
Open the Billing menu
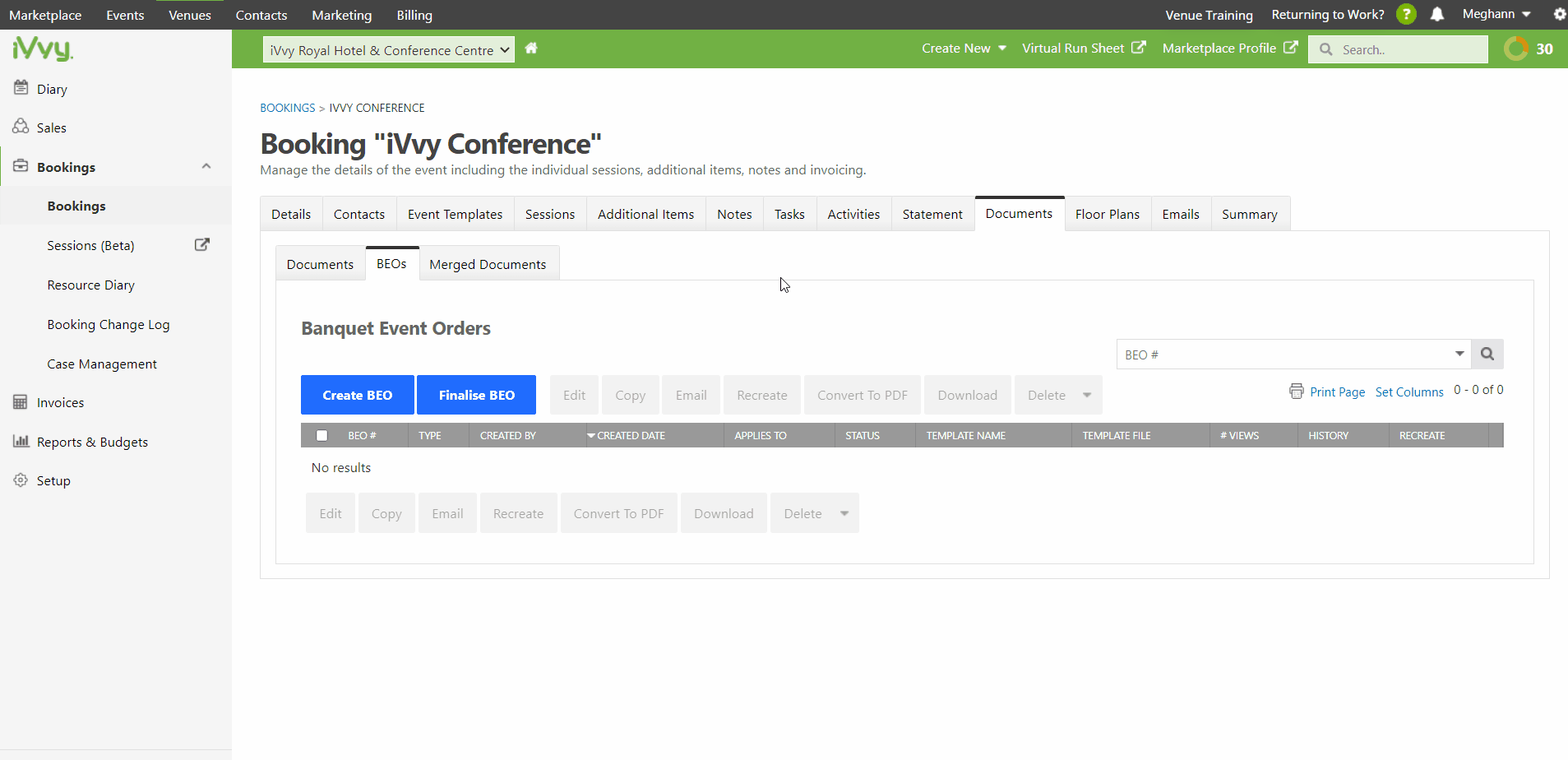[414, 15]
